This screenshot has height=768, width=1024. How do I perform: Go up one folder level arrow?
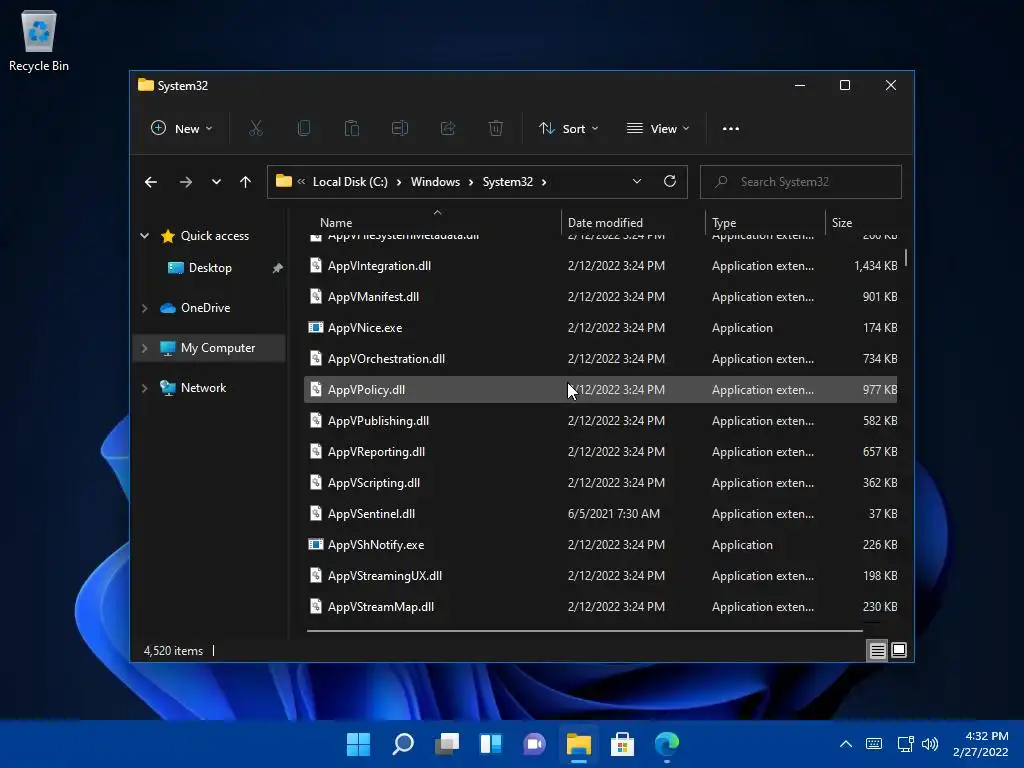point(245,182)
